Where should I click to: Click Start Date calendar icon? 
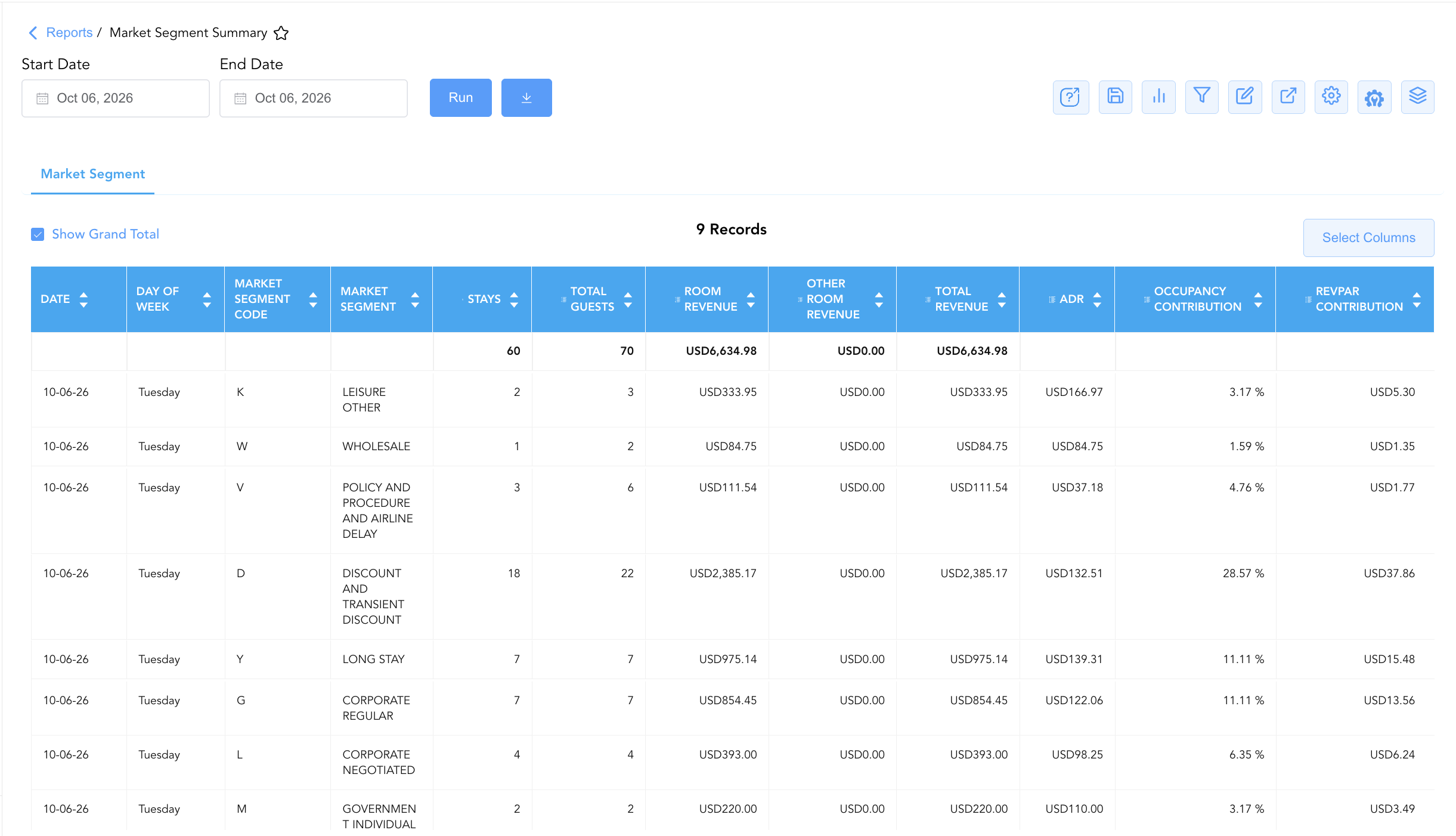pyautogui.click(x=42, y=98)
